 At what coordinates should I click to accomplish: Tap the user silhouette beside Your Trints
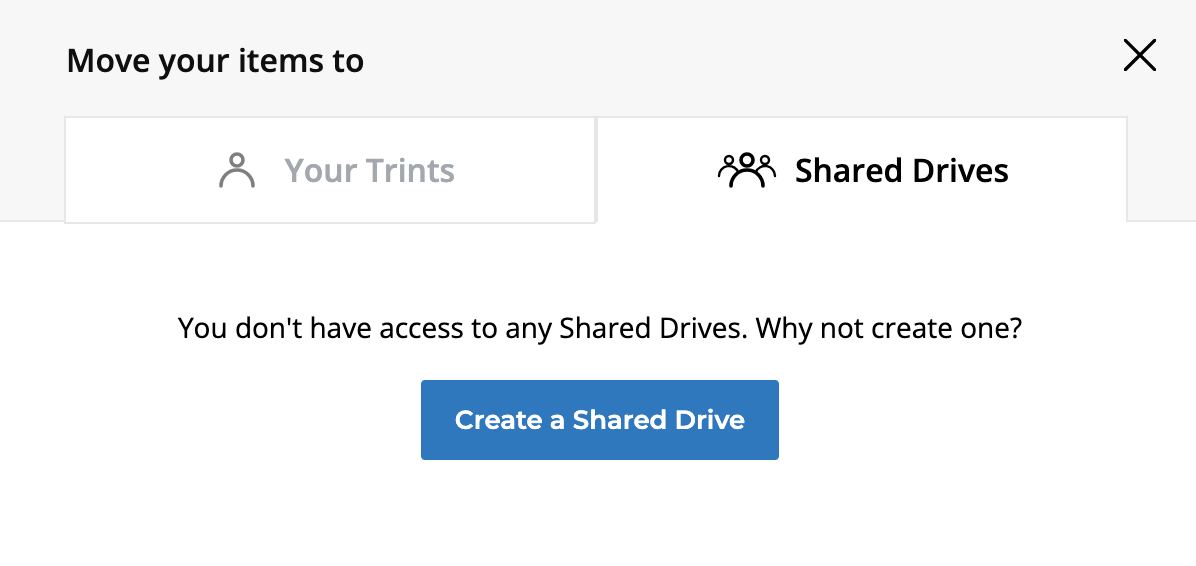pyautogui.click(x=237, y=171)
